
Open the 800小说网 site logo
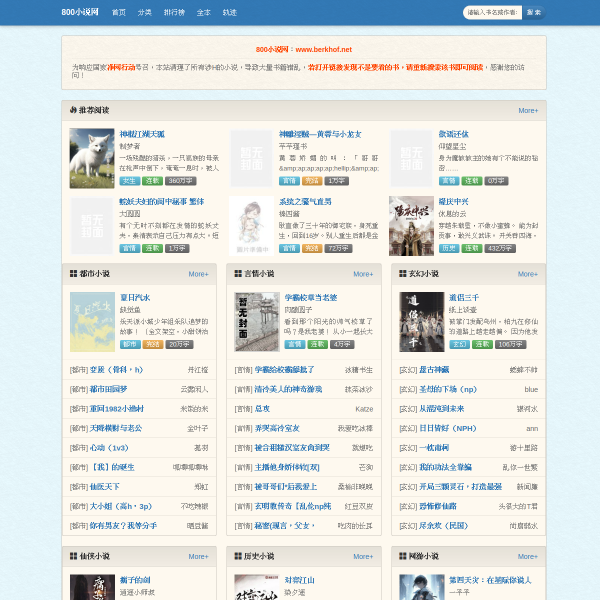[x=80, y=12]
